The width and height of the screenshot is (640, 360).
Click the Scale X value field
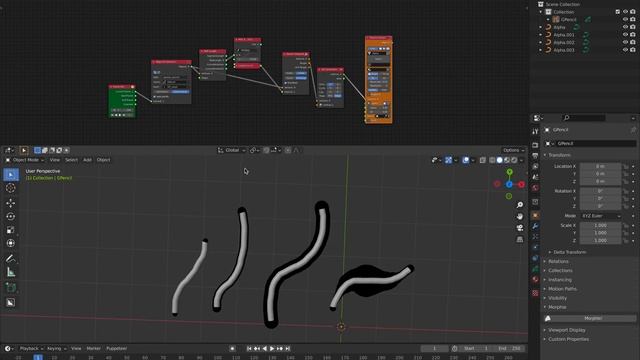click(600, 225)
